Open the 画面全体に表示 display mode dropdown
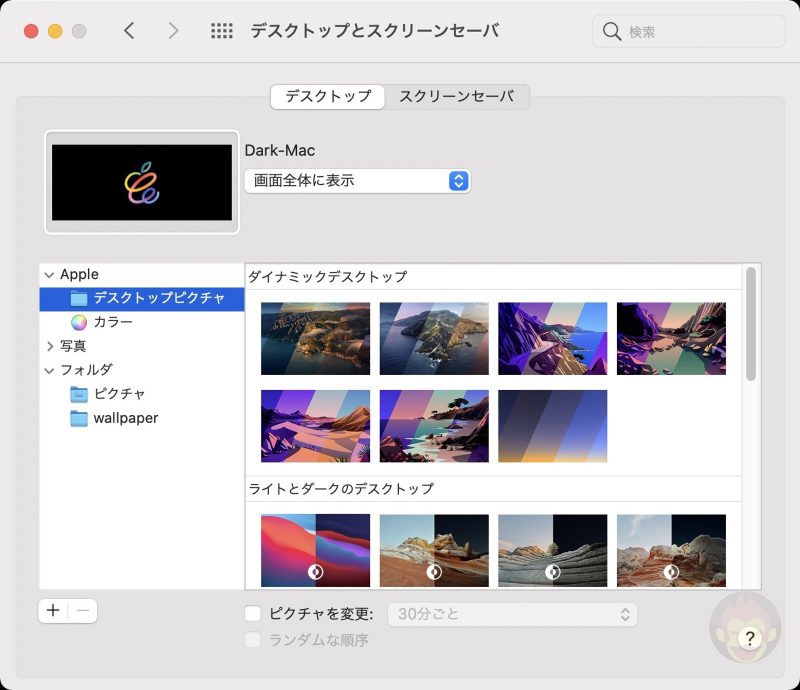800x690 pixels. 357,181
